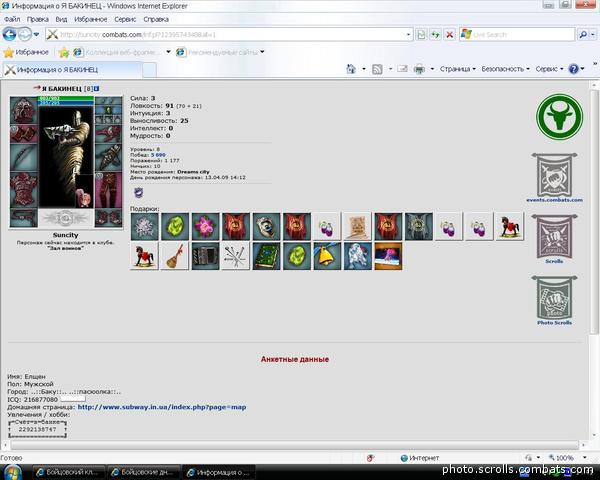The image size is (600, 480).
Task: Open the Сервис command bar dropdown
Action: [549, 69]
